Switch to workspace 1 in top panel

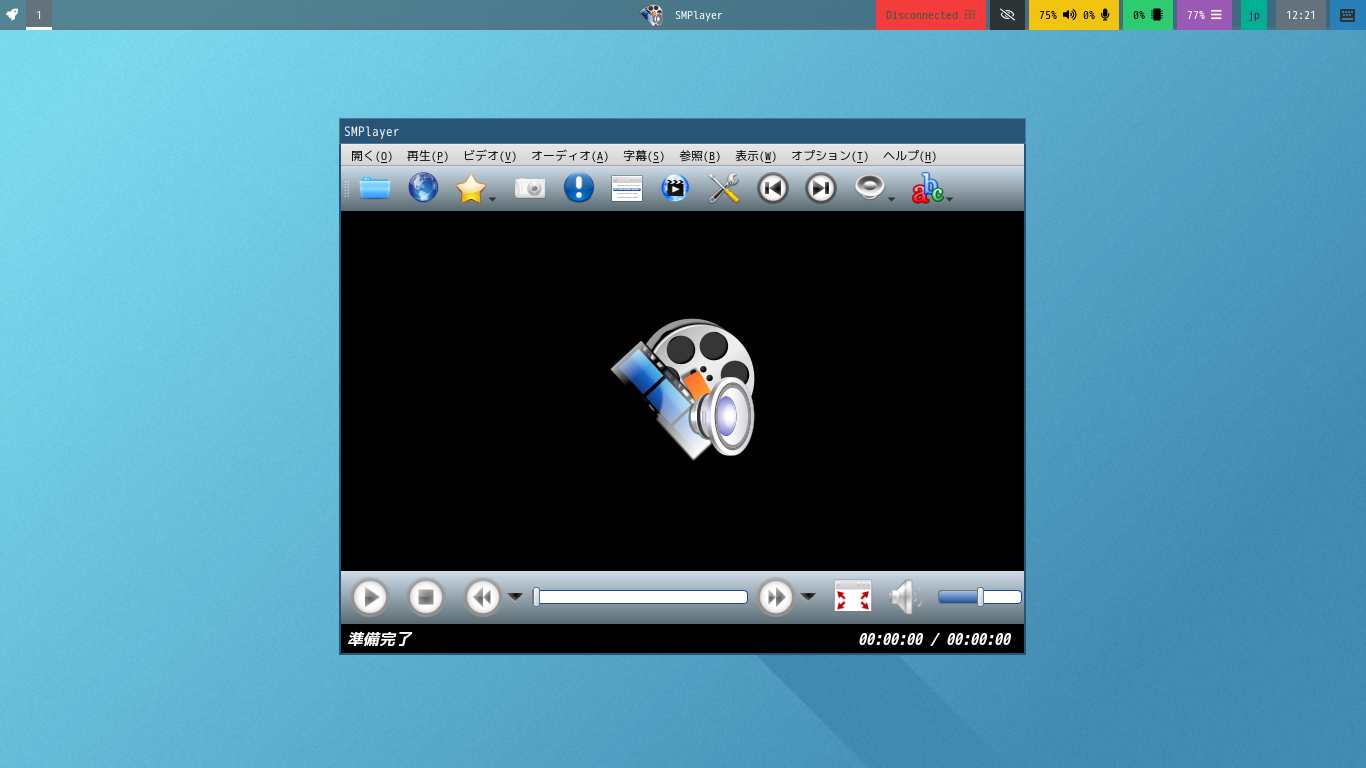[39, 15]
